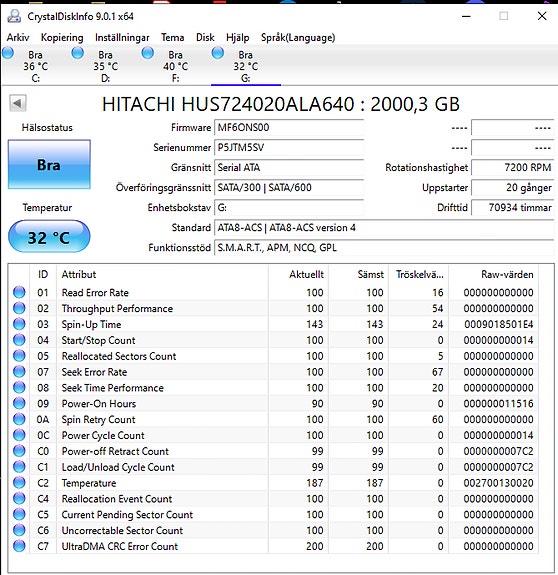Image resolution: width=558 pixels, height=575 pixels.
Task: Click status orb of Temperature attribute row
Action: point(19,483)
